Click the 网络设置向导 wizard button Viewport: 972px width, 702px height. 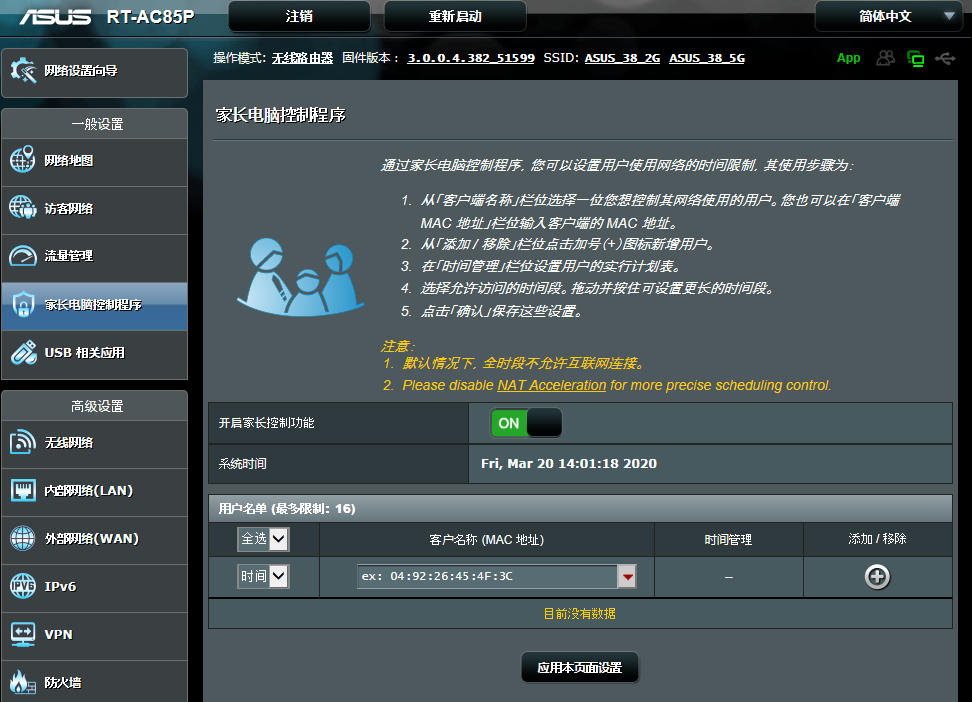point(95,73)
